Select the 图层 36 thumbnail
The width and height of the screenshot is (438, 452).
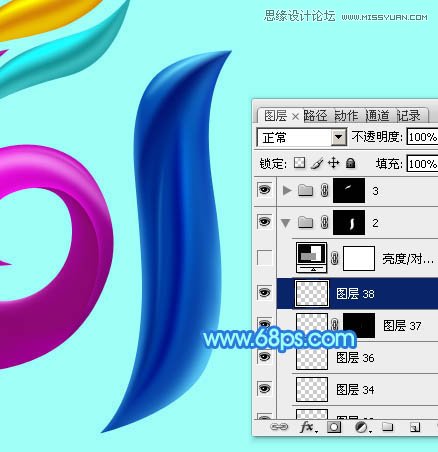click(312, 358)
